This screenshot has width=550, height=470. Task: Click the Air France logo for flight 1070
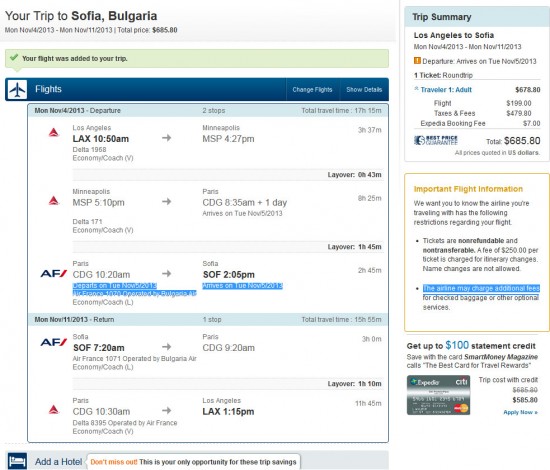[54, 274]
